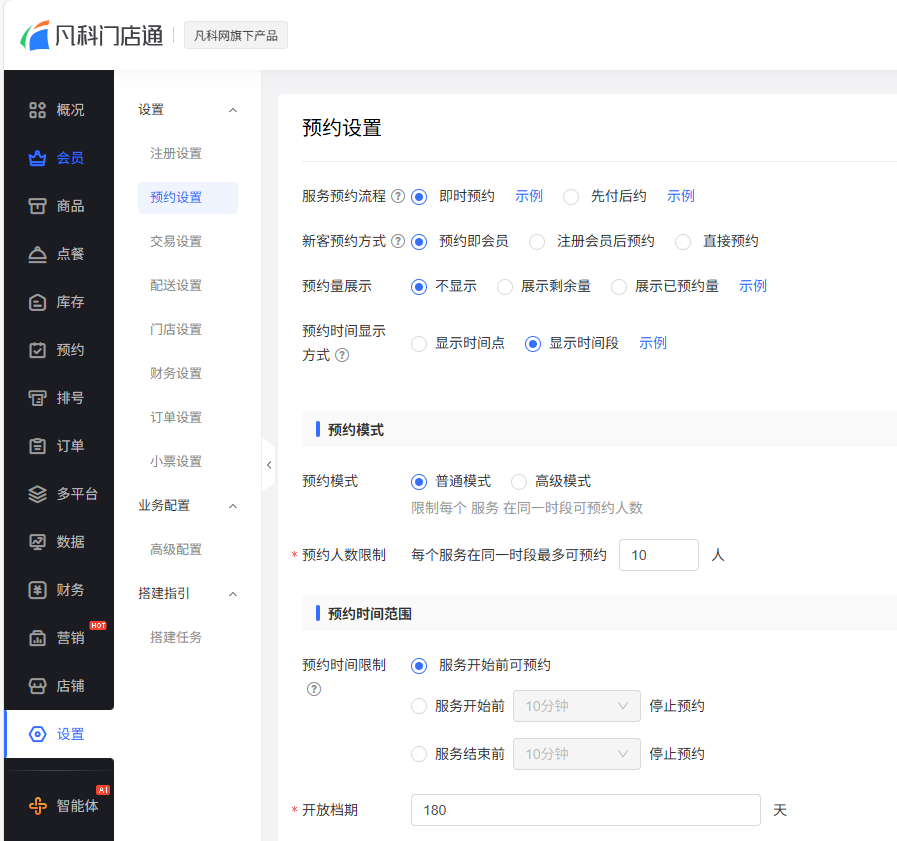Open 门店设置 menu item
The image size is (897, 841).
click(176, 329)
